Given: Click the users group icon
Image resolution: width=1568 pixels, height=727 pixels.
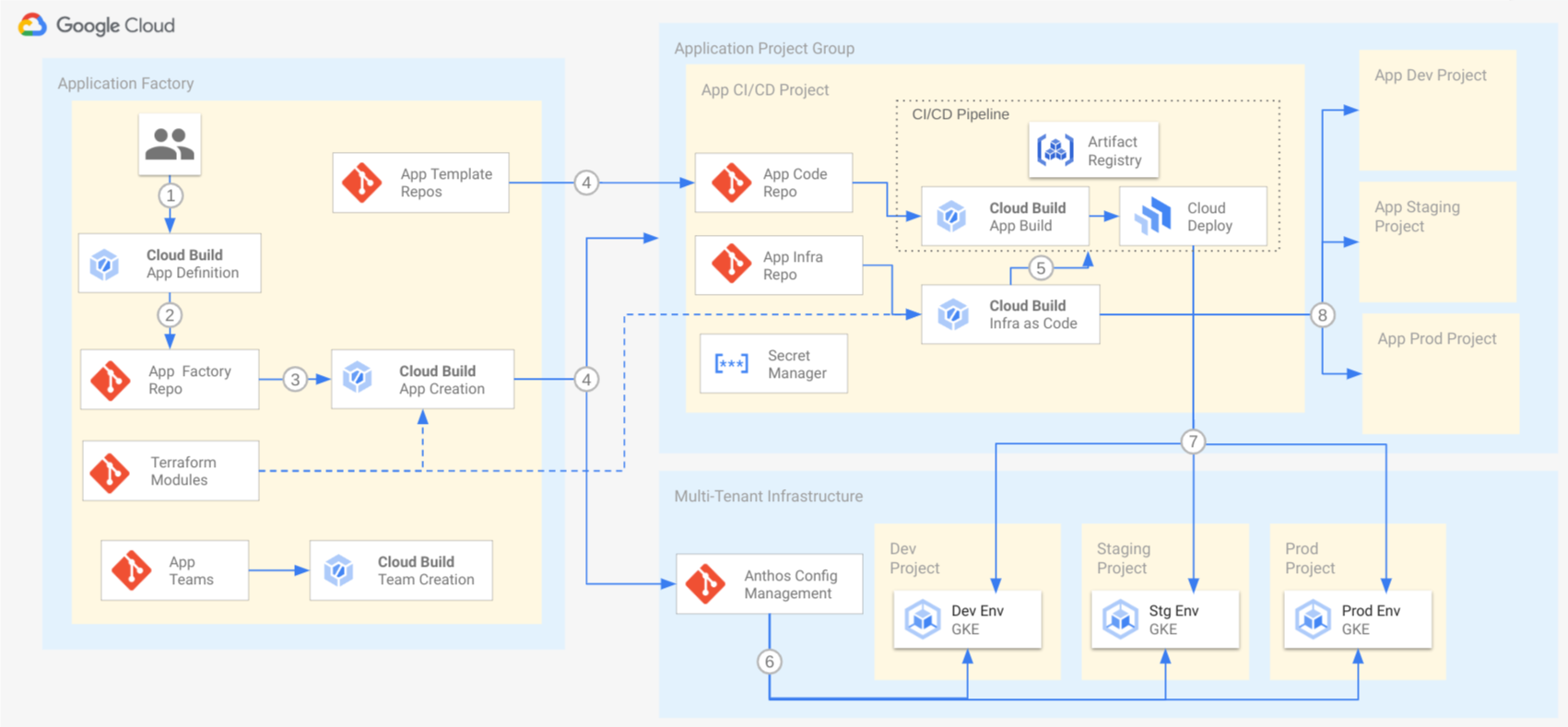Looking at the screenshot, I should (x=170, y=145).
